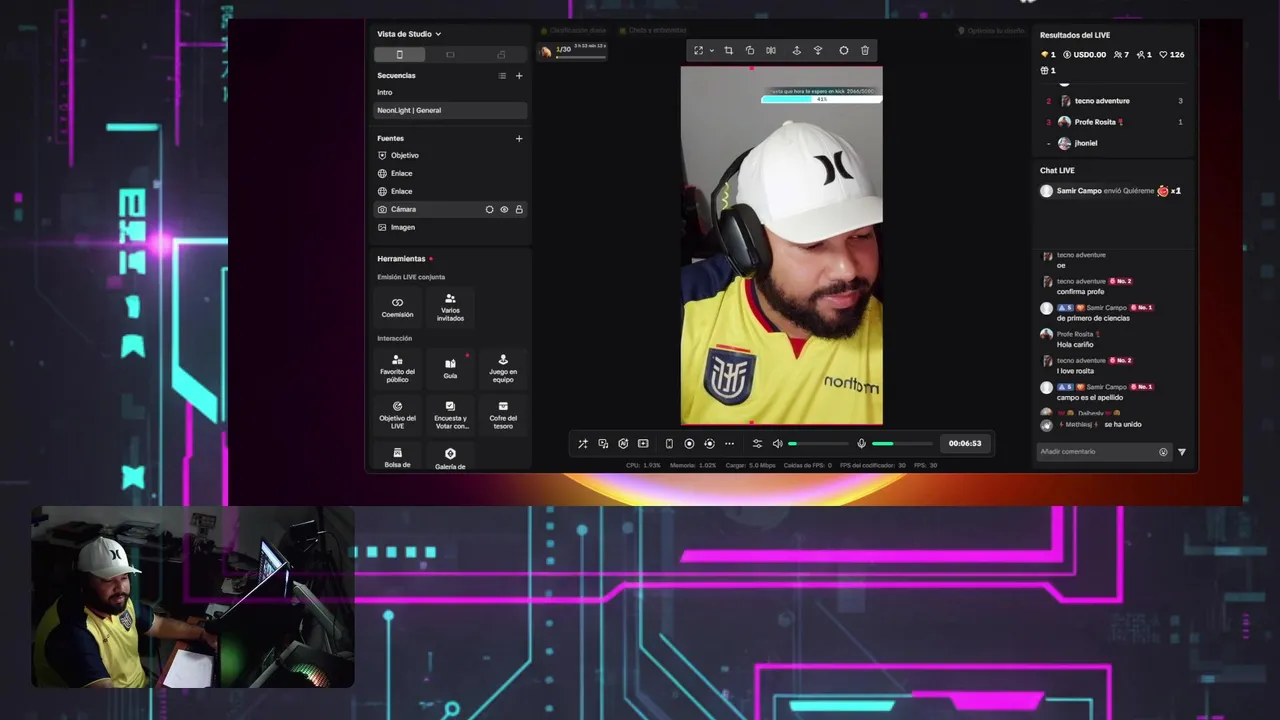Toggle the Cámara source lock

pyautogui.click(x=519, y=210)
